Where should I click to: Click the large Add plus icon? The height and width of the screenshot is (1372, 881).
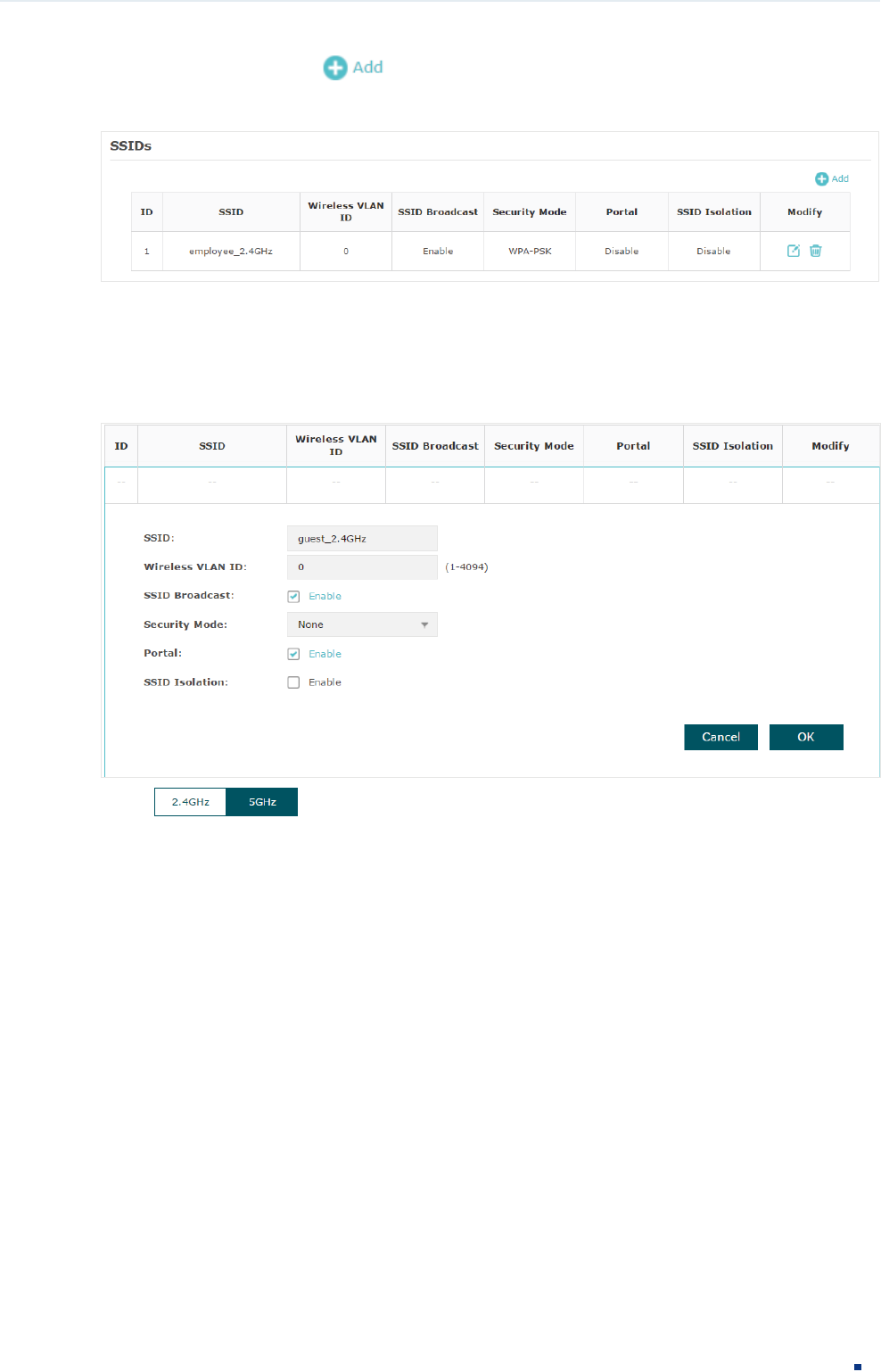click(x=335, y=68)
